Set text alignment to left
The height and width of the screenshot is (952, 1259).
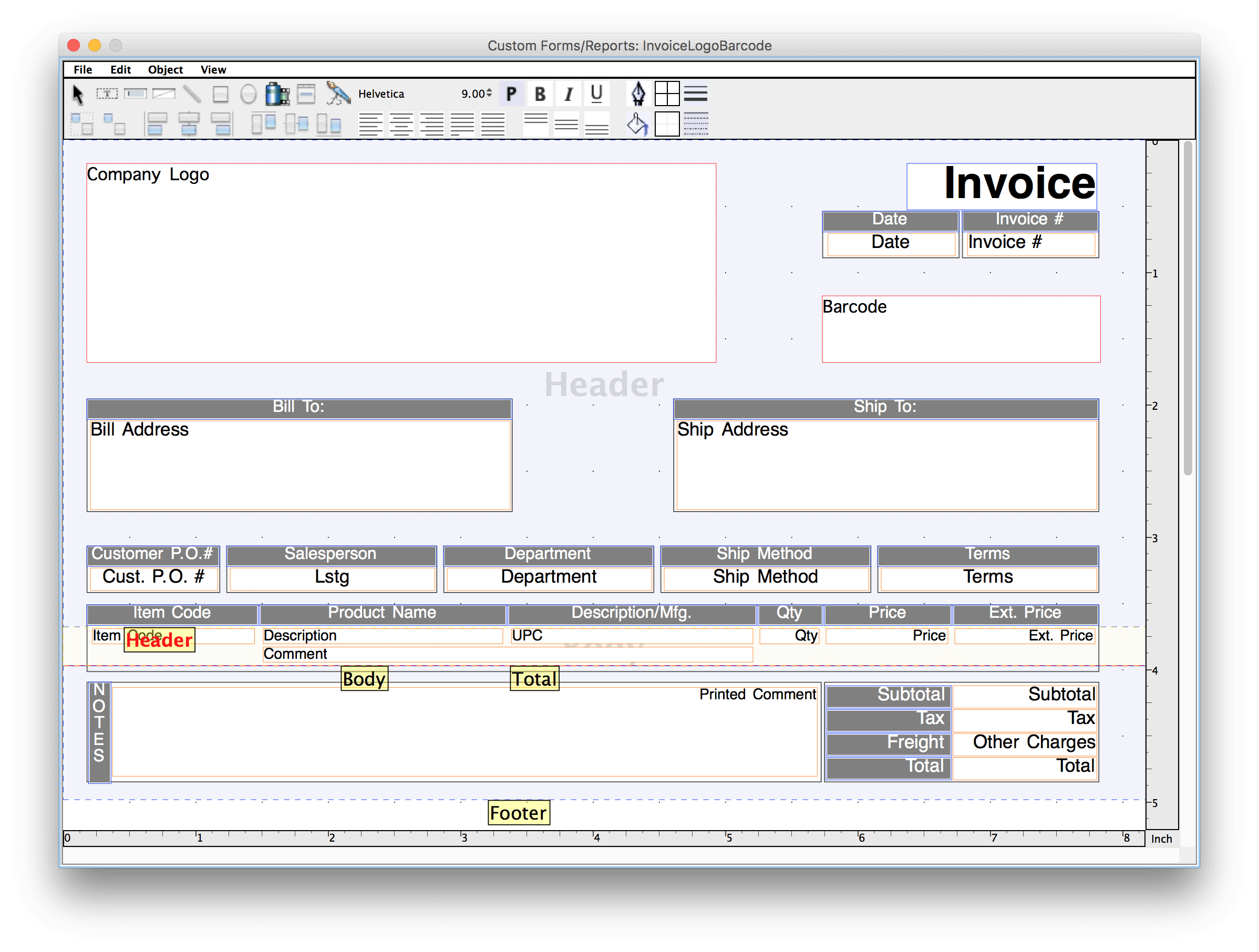pos(370,124)
